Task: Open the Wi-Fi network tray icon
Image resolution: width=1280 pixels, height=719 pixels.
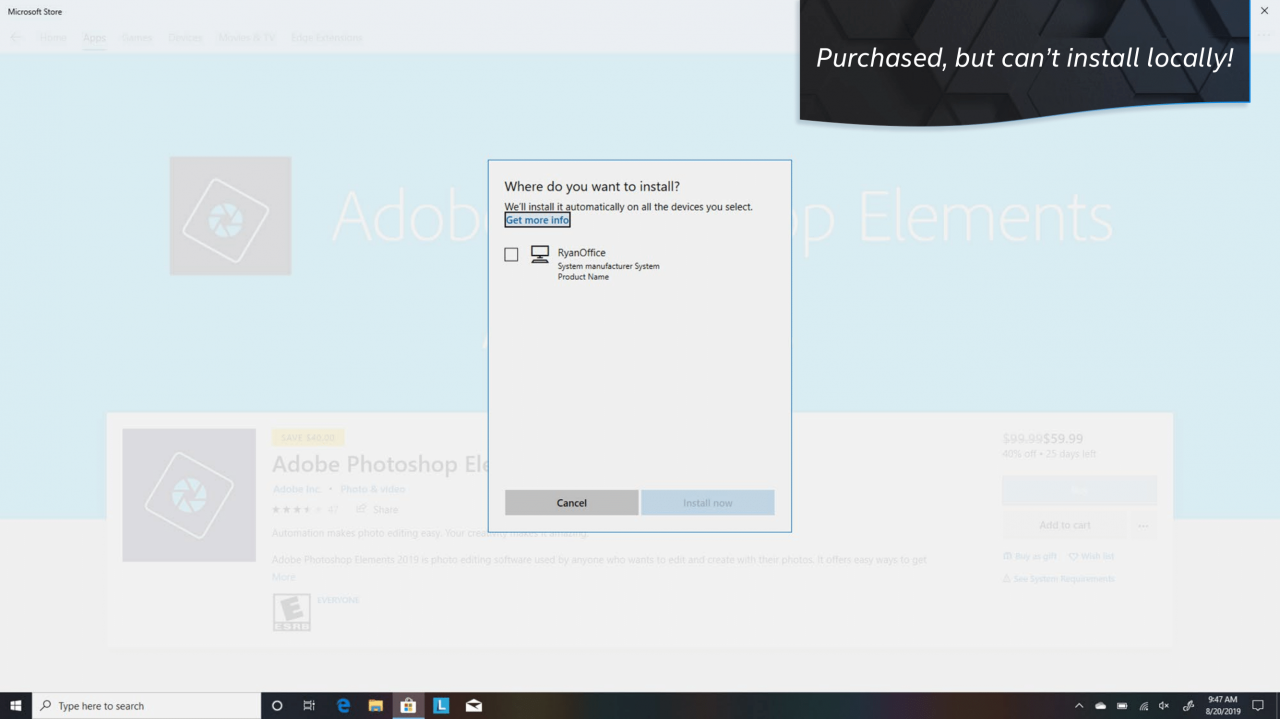Action: point(1143,706)
